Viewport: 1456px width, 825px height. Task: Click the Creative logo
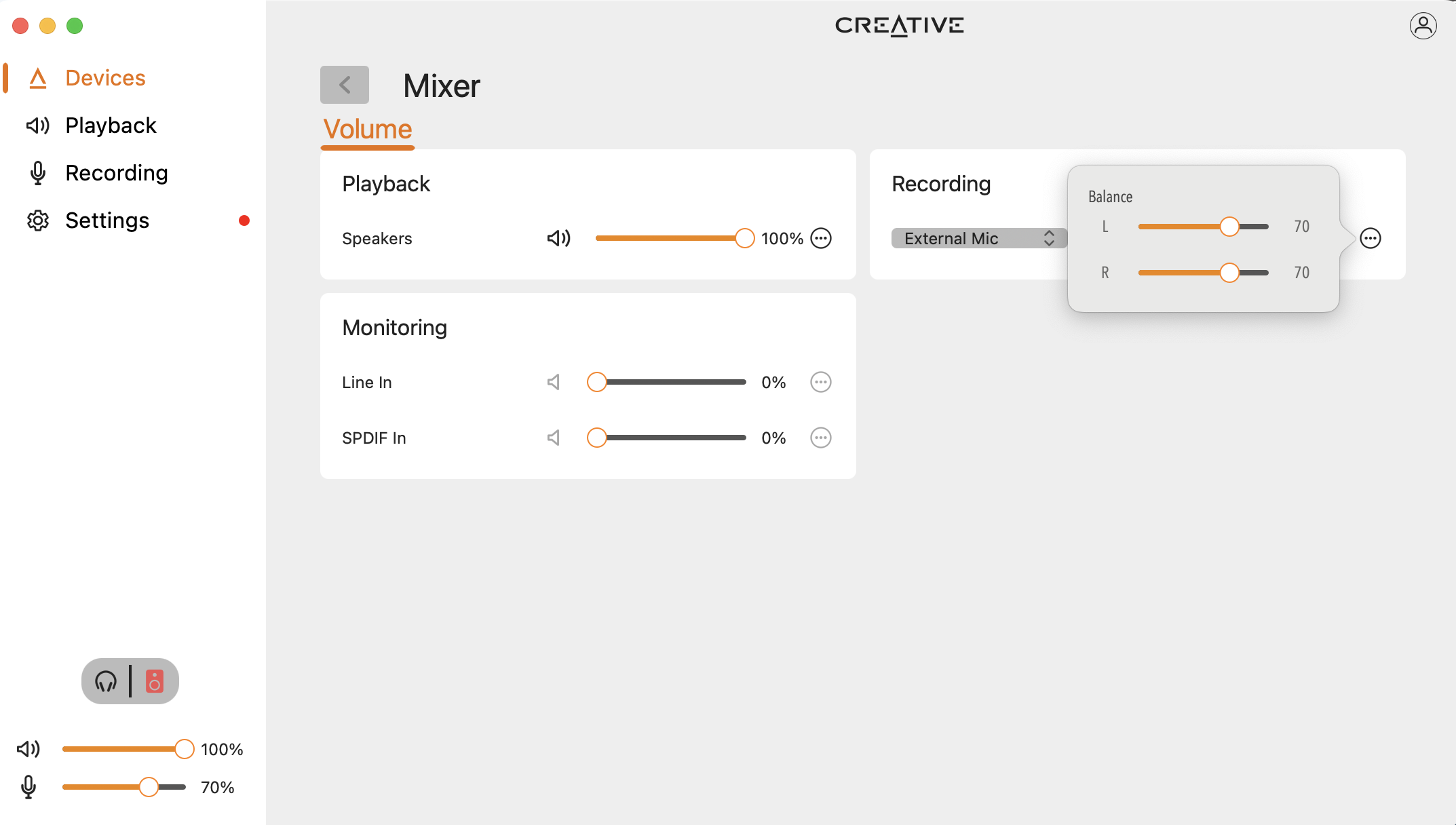(x=899, y=25)
